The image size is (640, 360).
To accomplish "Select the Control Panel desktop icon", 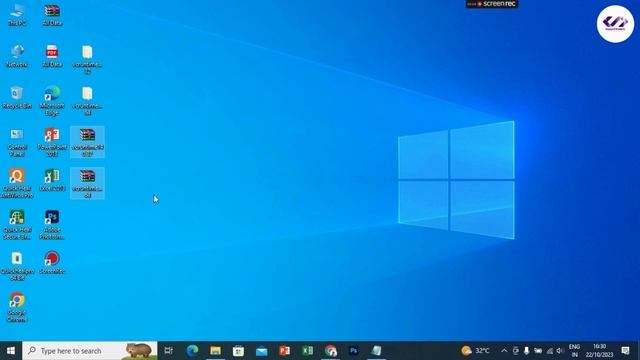I will click(17, 142).
